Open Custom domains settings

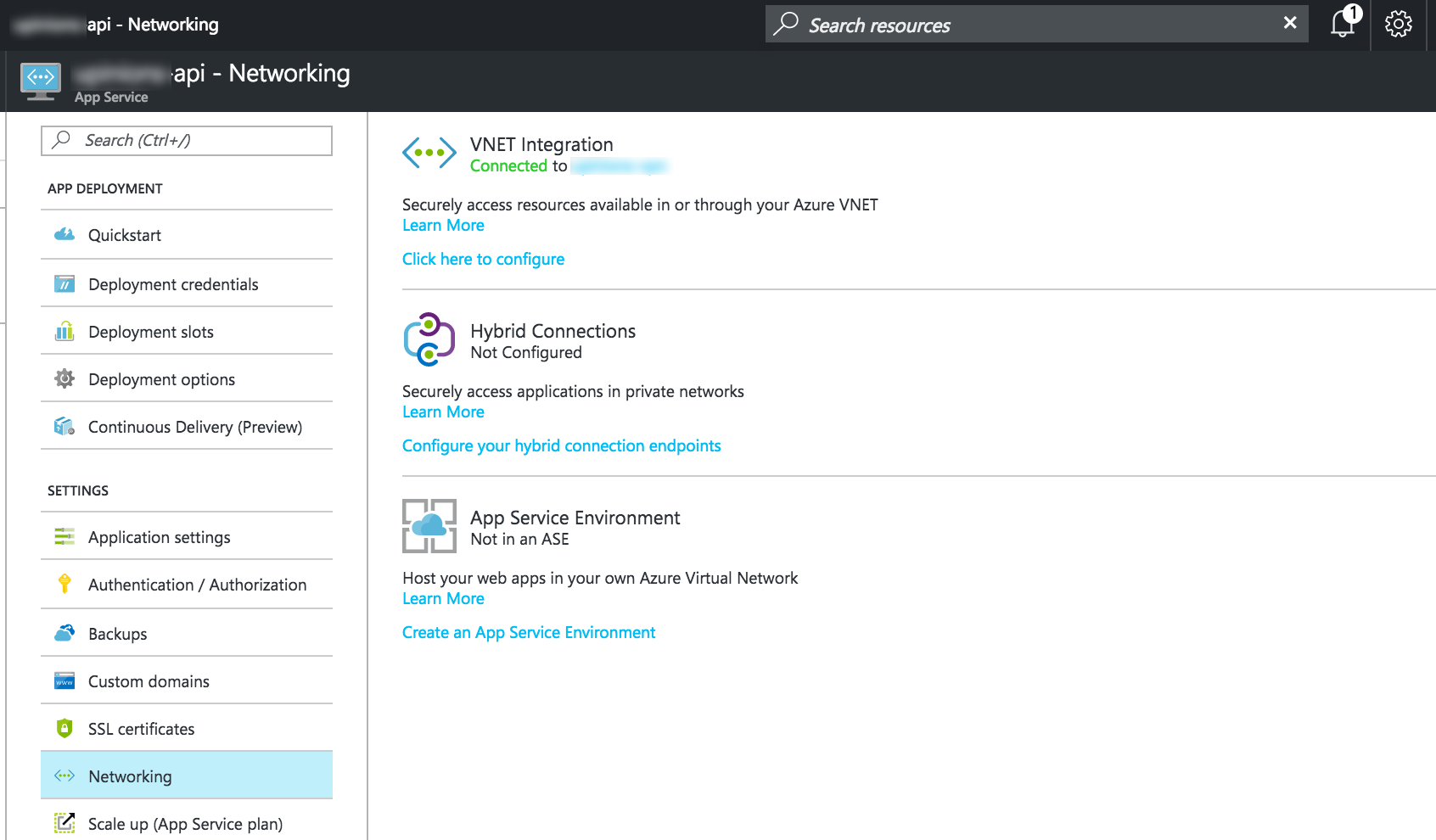(x=149, y=681)
